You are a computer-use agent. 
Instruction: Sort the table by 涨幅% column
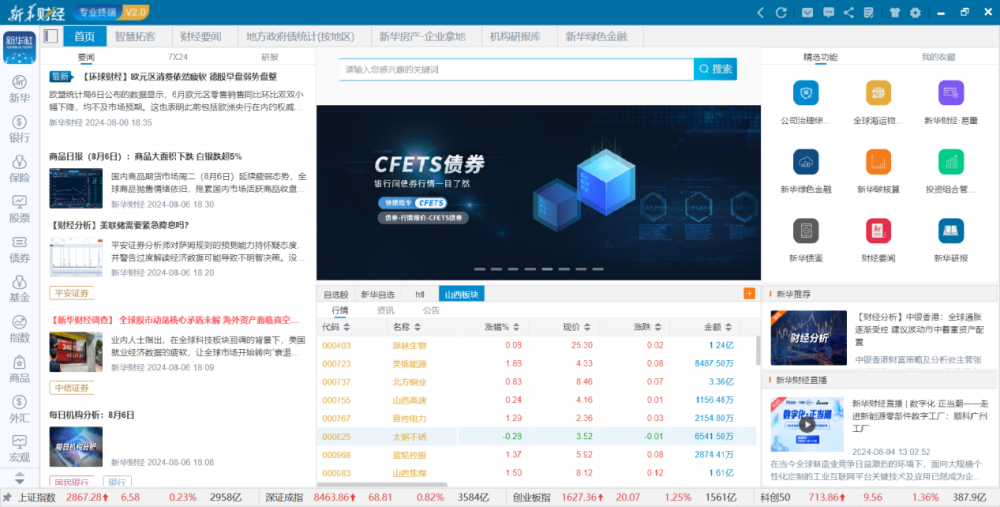(496, 327)
